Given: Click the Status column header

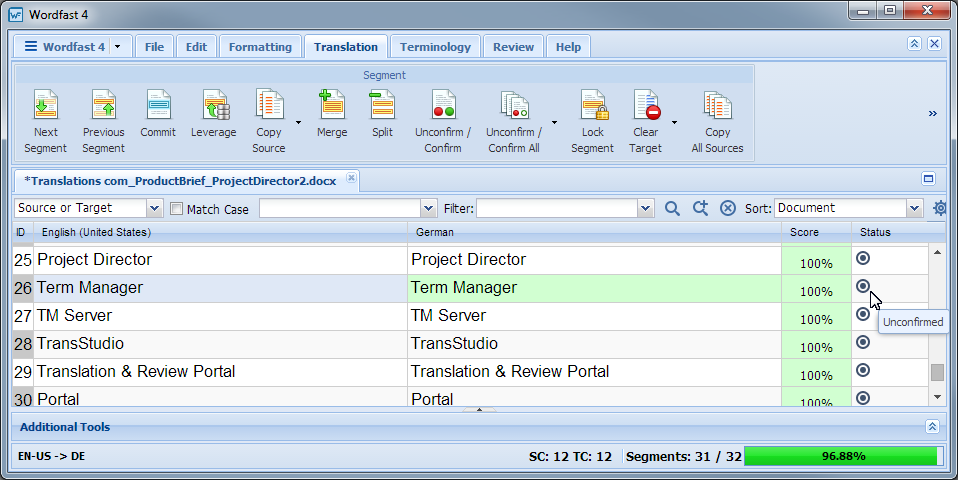Looking at the screenshot, I should pyautogui.click(x=890, y=232).
